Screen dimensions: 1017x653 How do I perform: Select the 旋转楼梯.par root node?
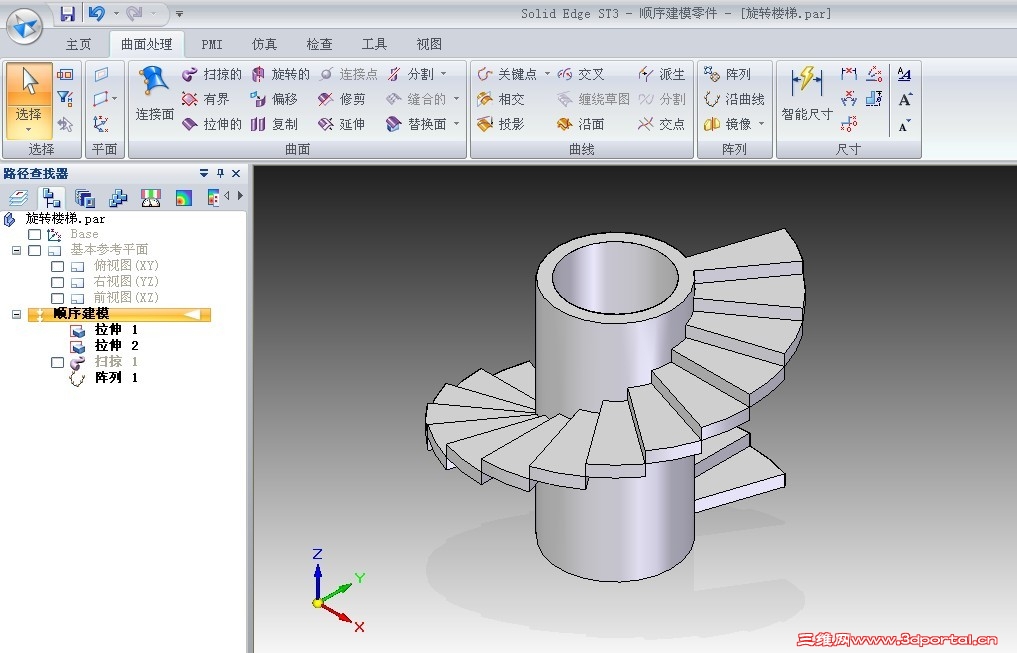point(56,219)
